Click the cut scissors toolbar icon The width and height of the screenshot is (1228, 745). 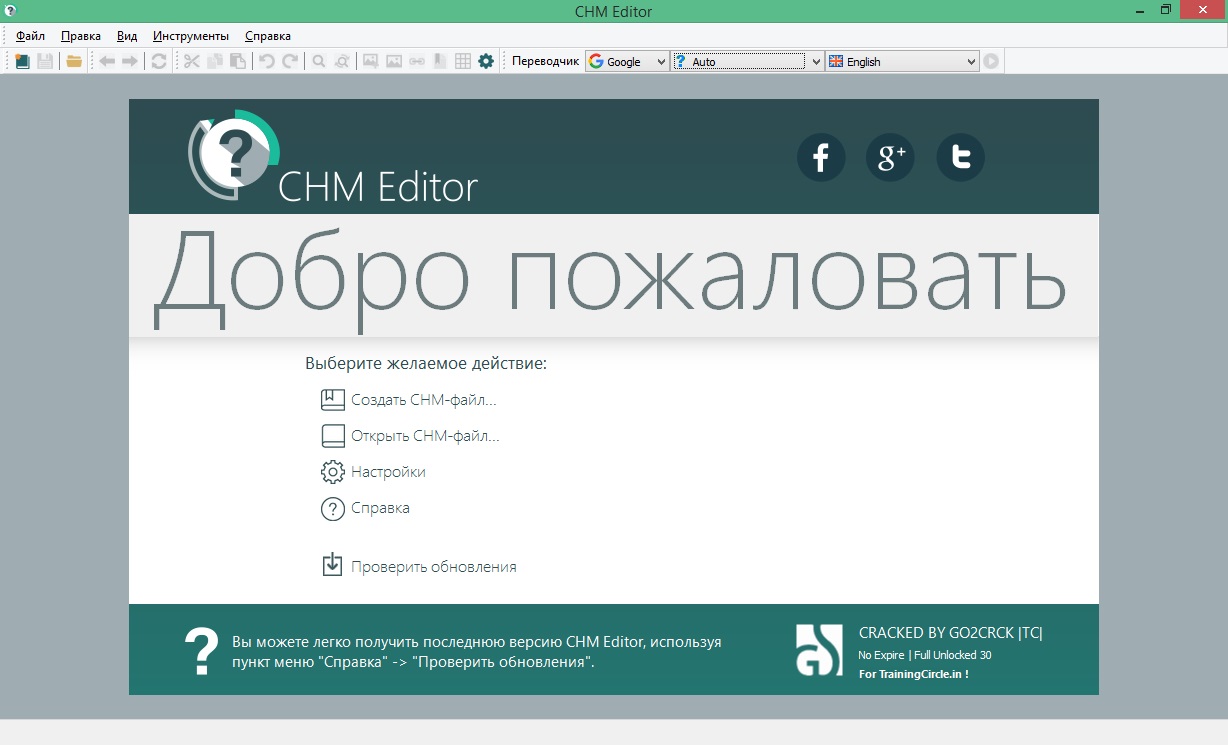point(190,61)
